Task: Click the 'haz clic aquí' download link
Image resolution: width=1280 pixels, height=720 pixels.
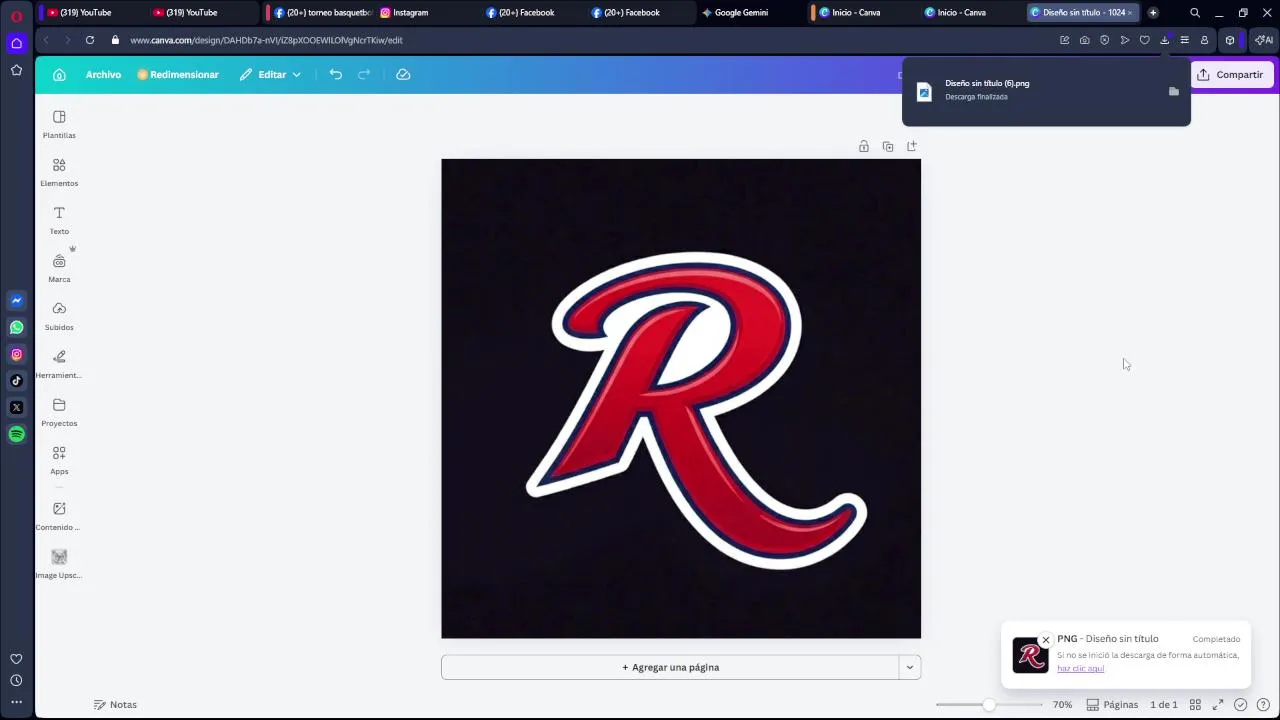Action: 1081,669
